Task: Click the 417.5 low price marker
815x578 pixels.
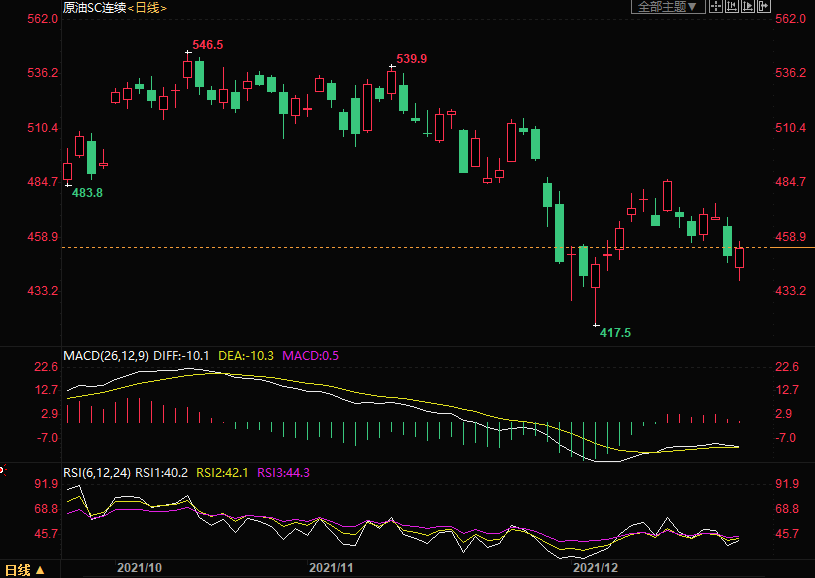Action: click(615, 332)
